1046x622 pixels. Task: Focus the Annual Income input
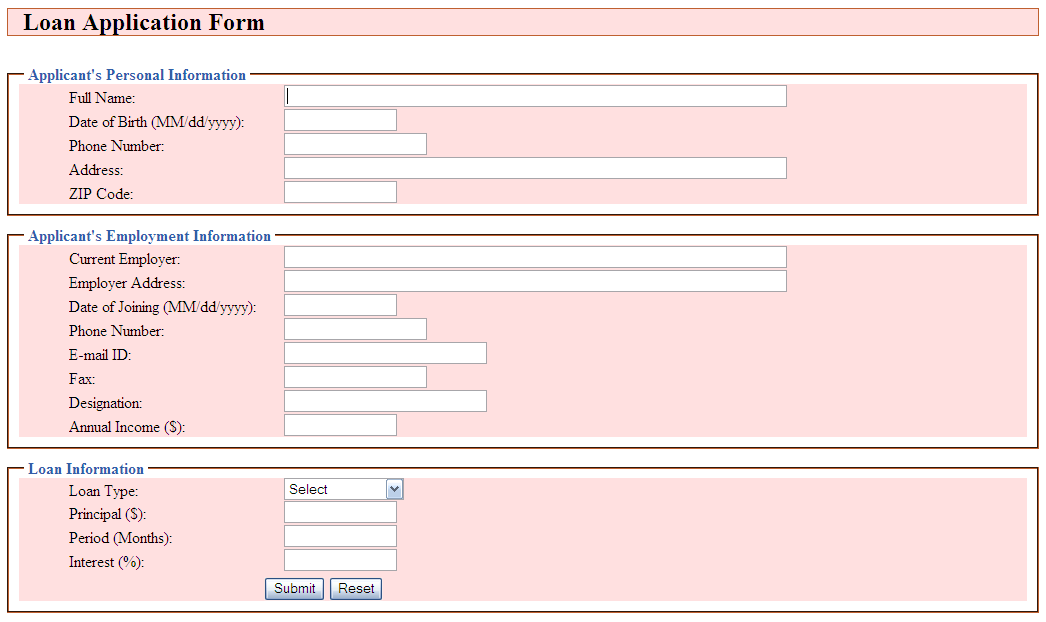click(x=340, y=425)
